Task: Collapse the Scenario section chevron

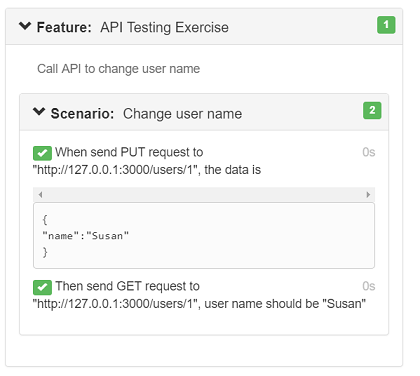Action: point(39,111)
